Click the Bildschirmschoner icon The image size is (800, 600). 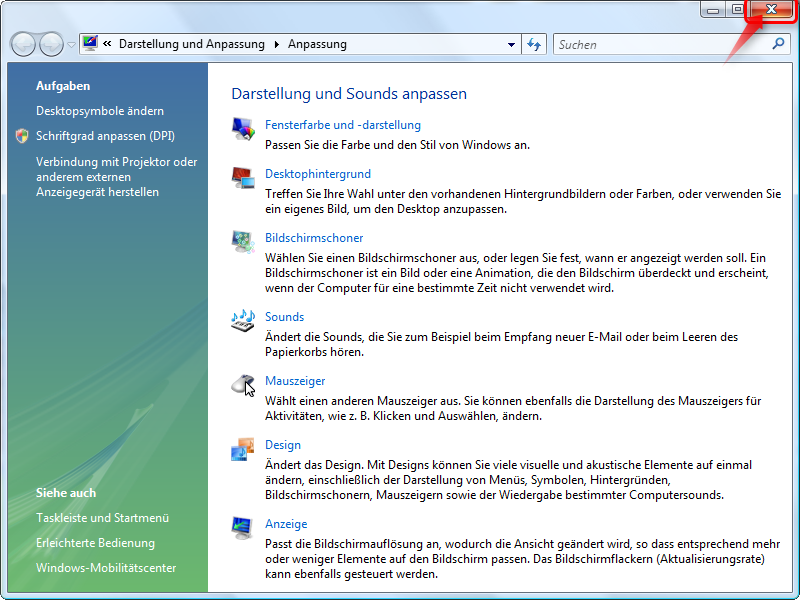[243, 242]
